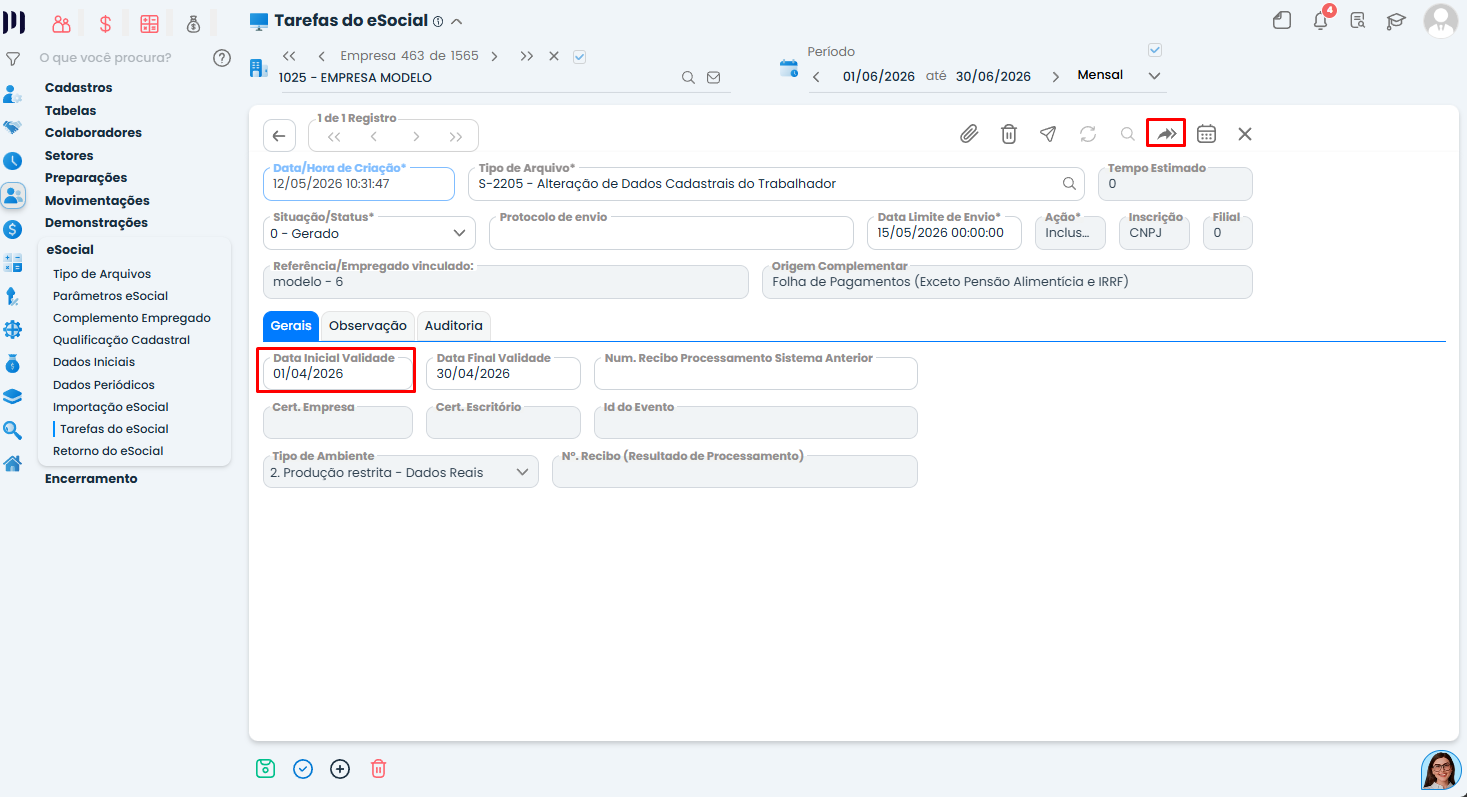Image resolution: width=1467 pixels, height=797 pixels.
Task: Jump to last company with double arrow
Action: [527, 56]
